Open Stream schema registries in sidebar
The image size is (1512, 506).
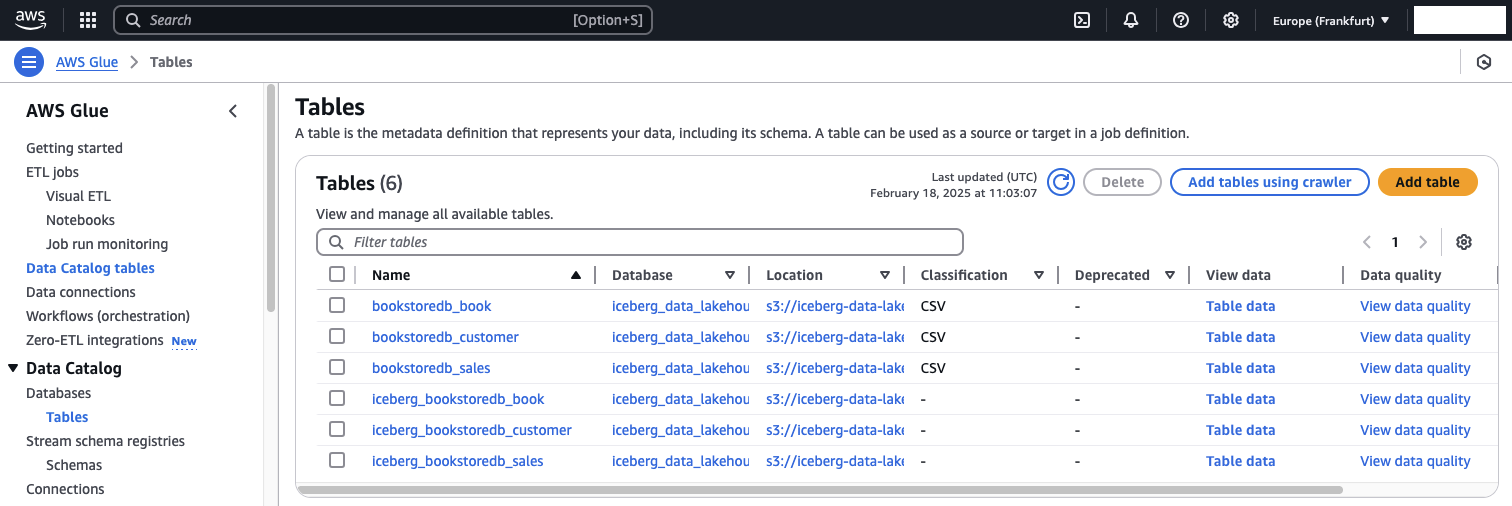105,441
